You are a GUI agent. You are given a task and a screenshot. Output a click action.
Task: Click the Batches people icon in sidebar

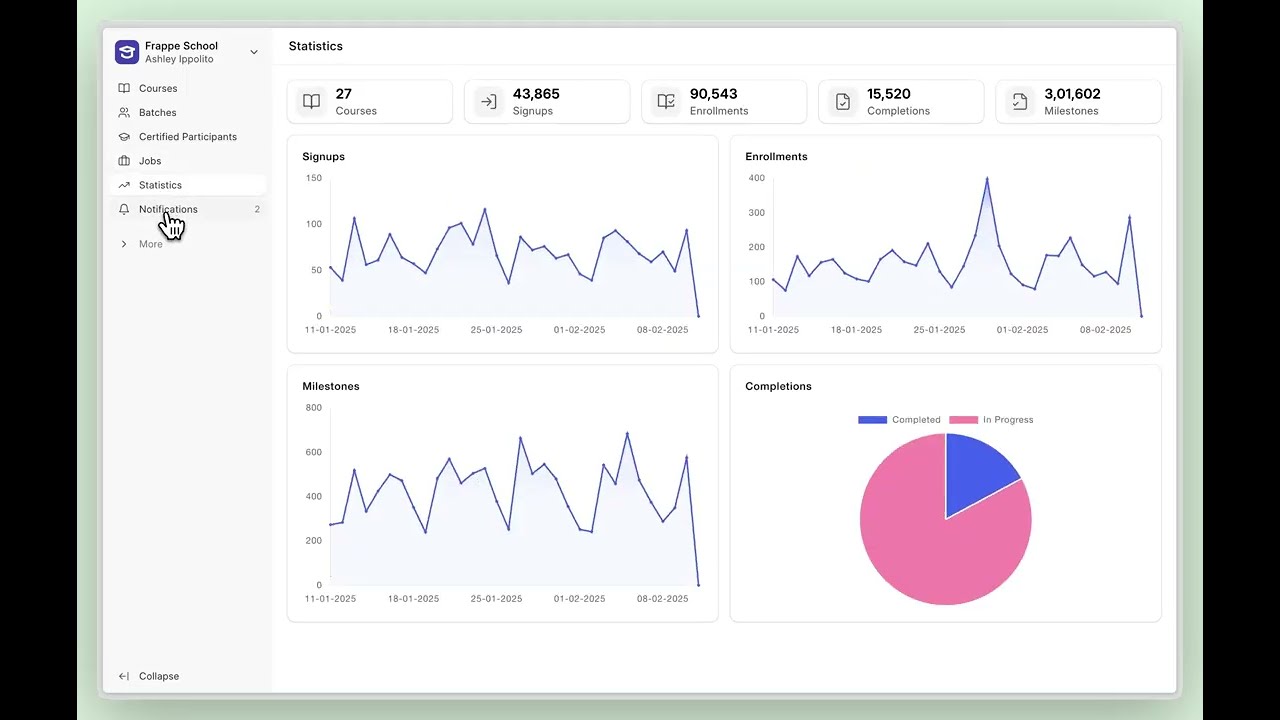coord(124,112)
